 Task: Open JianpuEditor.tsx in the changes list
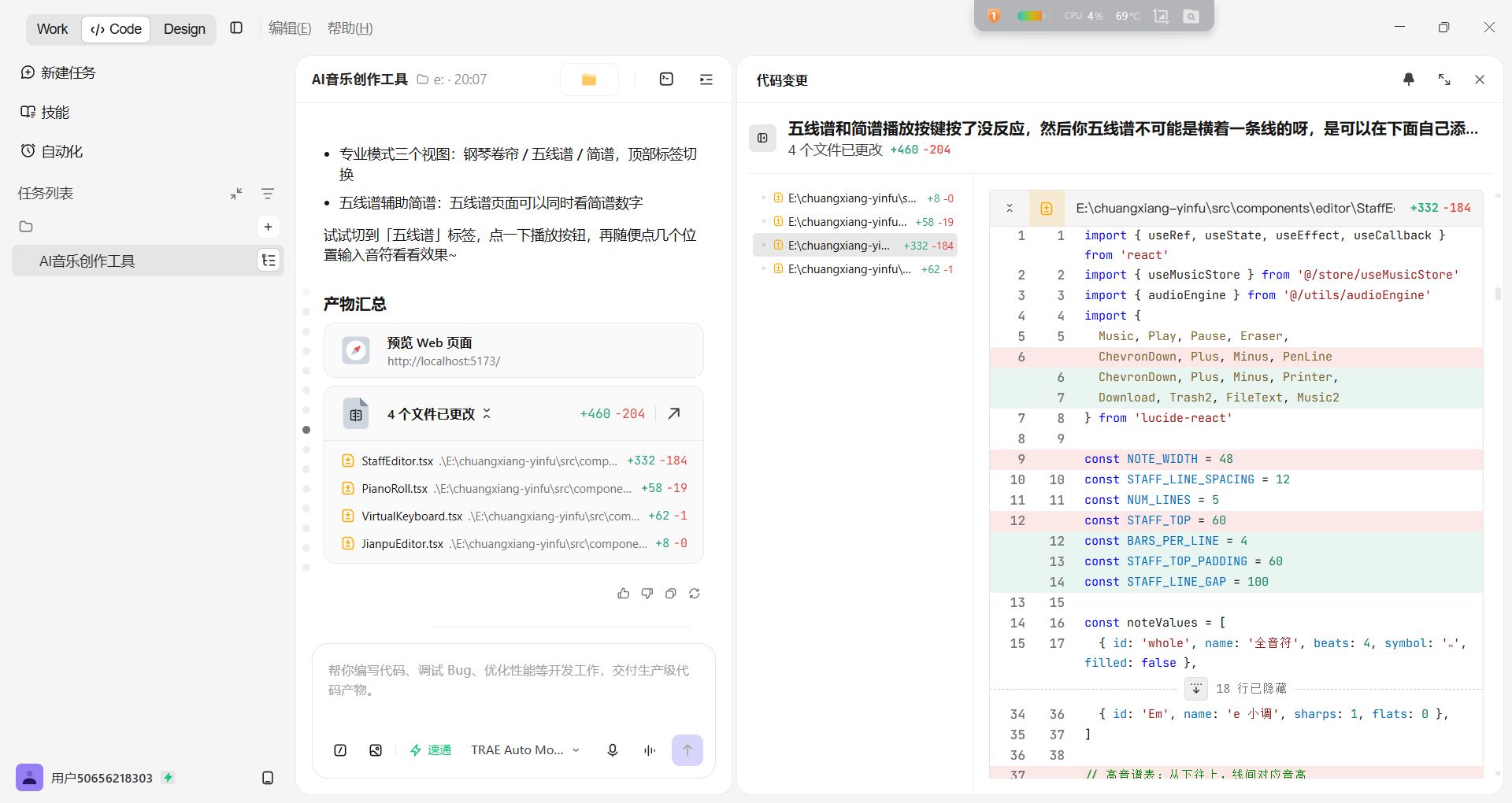(x=513, y=543)
